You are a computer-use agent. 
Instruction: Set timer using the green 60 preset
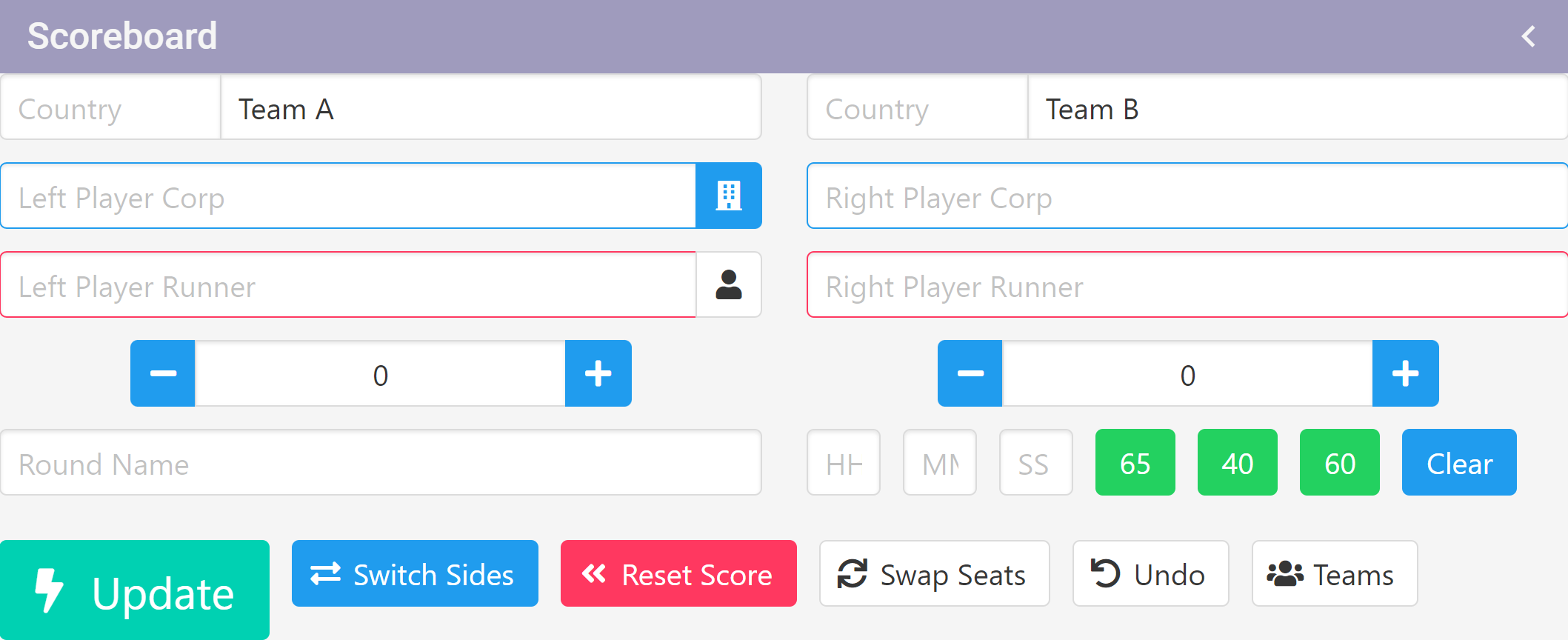(x=1339, y=463)
